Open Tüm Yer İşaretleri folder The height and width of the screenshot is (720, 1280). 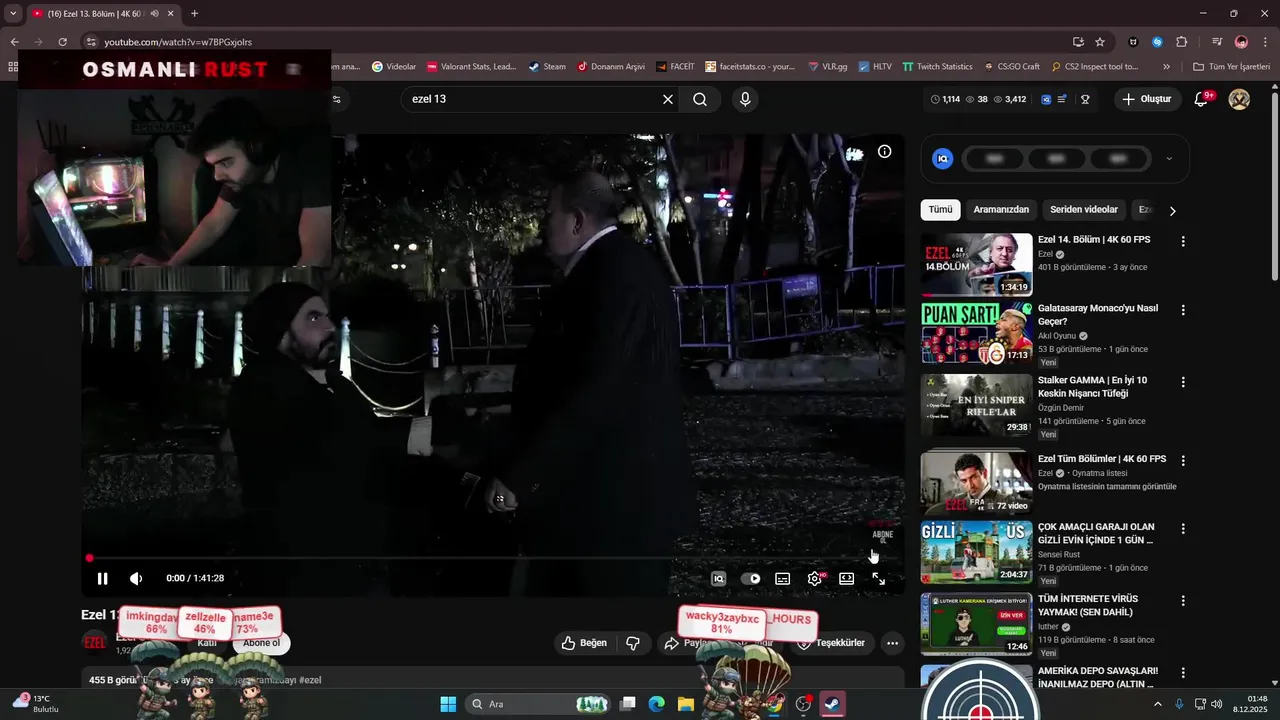(x=1231, y=67)
